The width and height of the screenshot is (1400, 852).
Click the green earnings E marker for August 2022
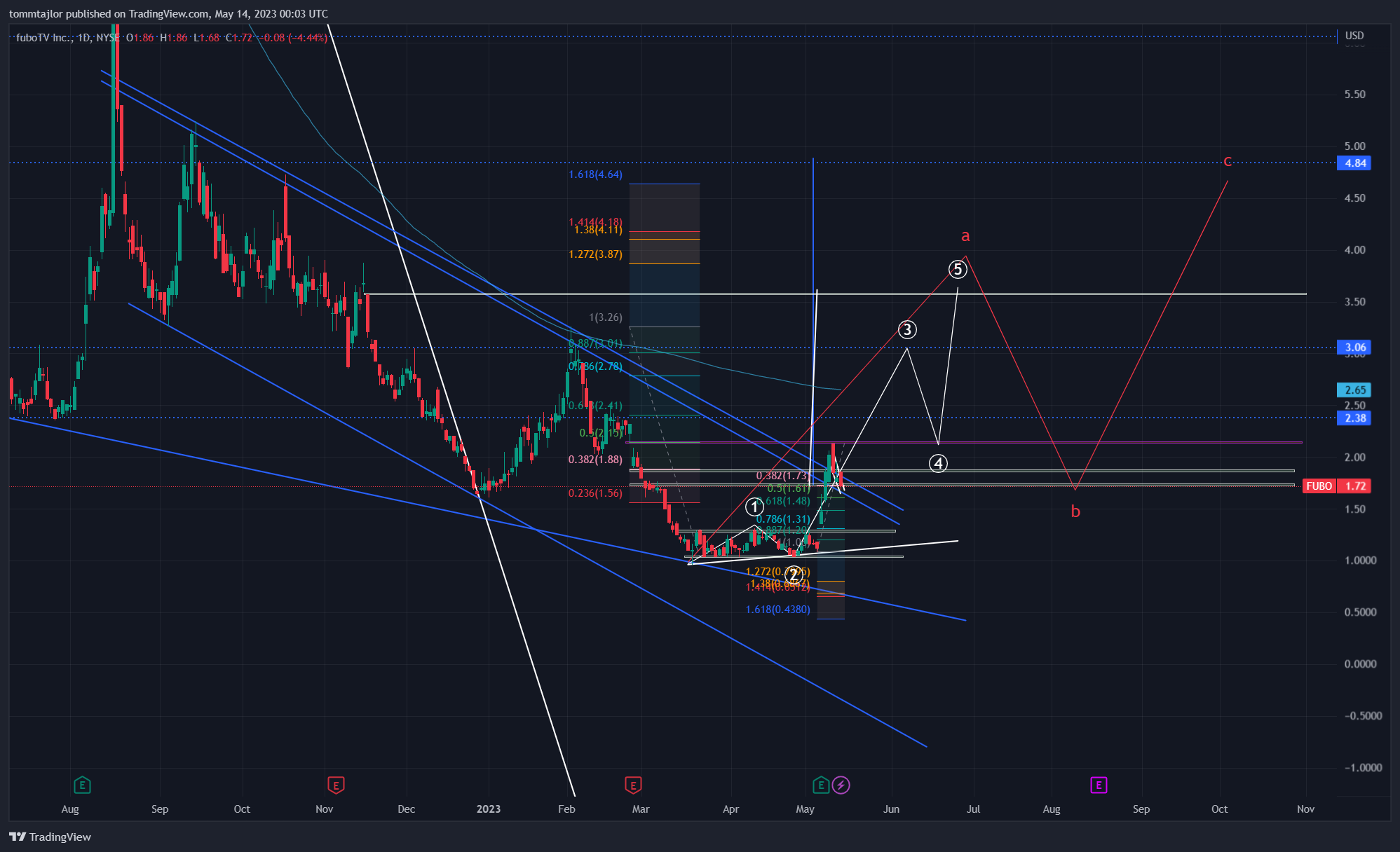coord(82,785)
